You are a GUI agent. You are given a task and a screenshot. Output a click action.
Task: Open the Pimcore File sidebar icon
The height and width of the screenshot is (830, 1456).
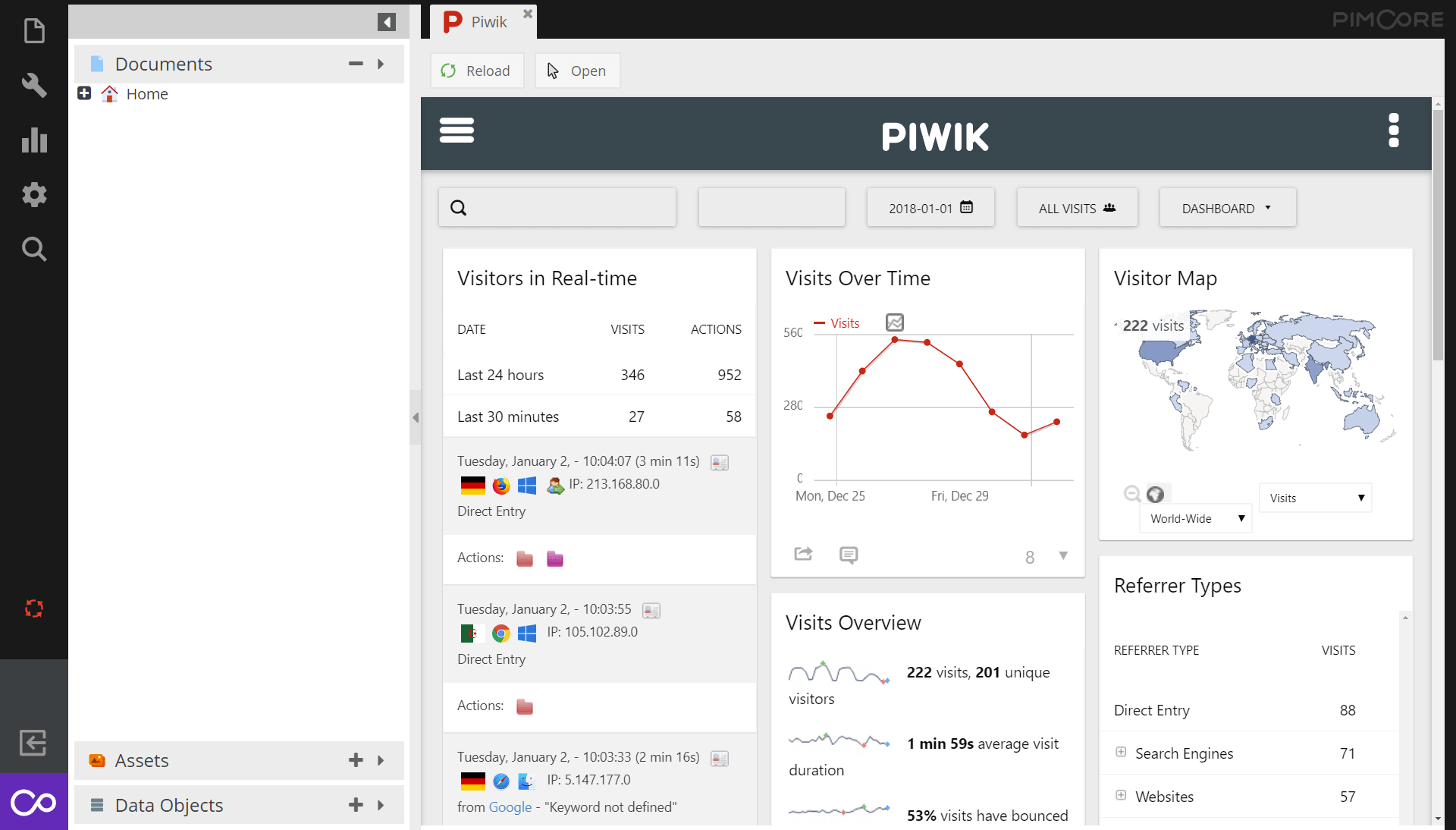click(x=34, y=31)
